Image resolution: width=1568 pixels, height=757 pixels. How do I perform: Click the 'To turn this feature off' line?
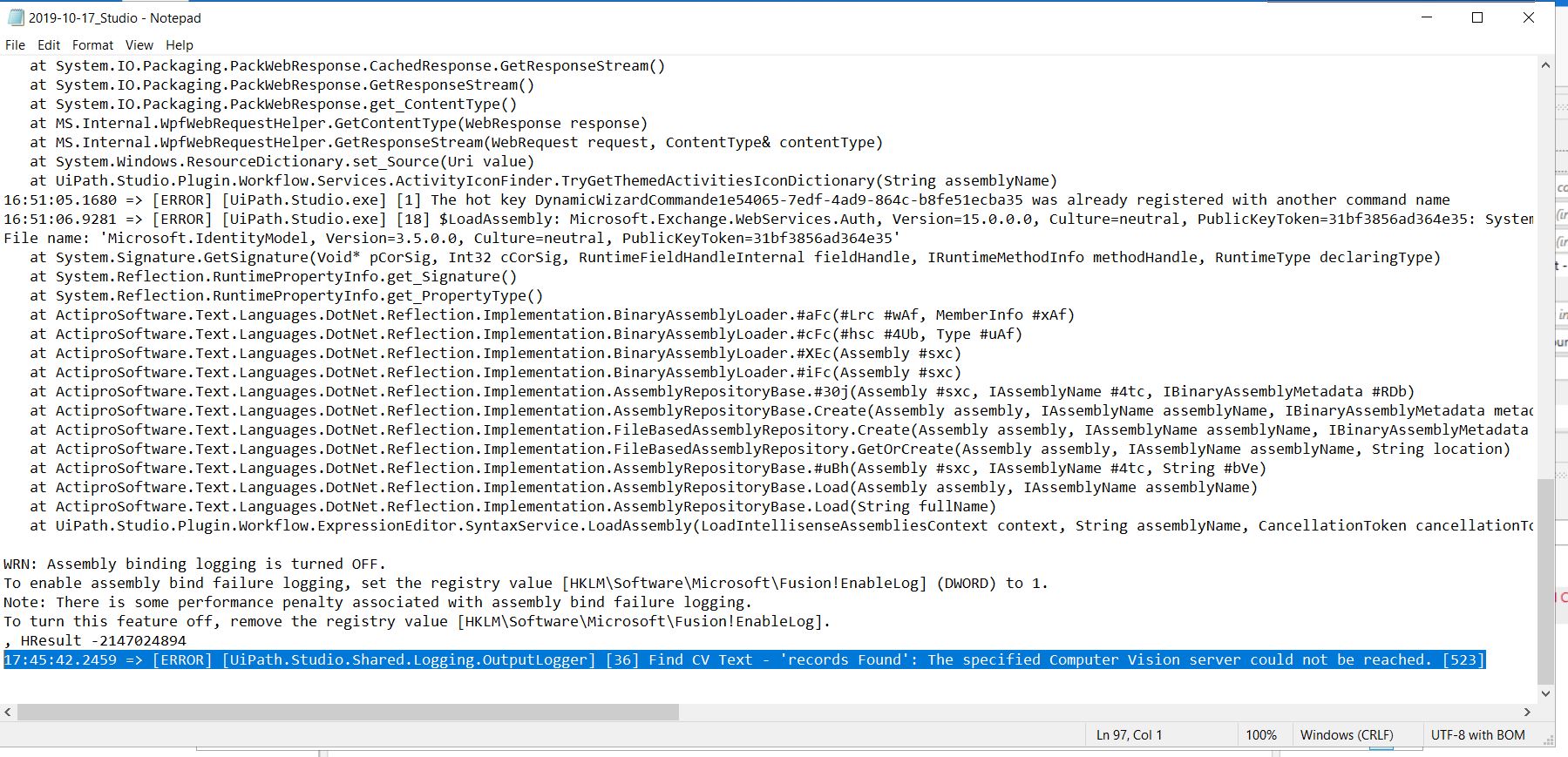click(417, 622)
